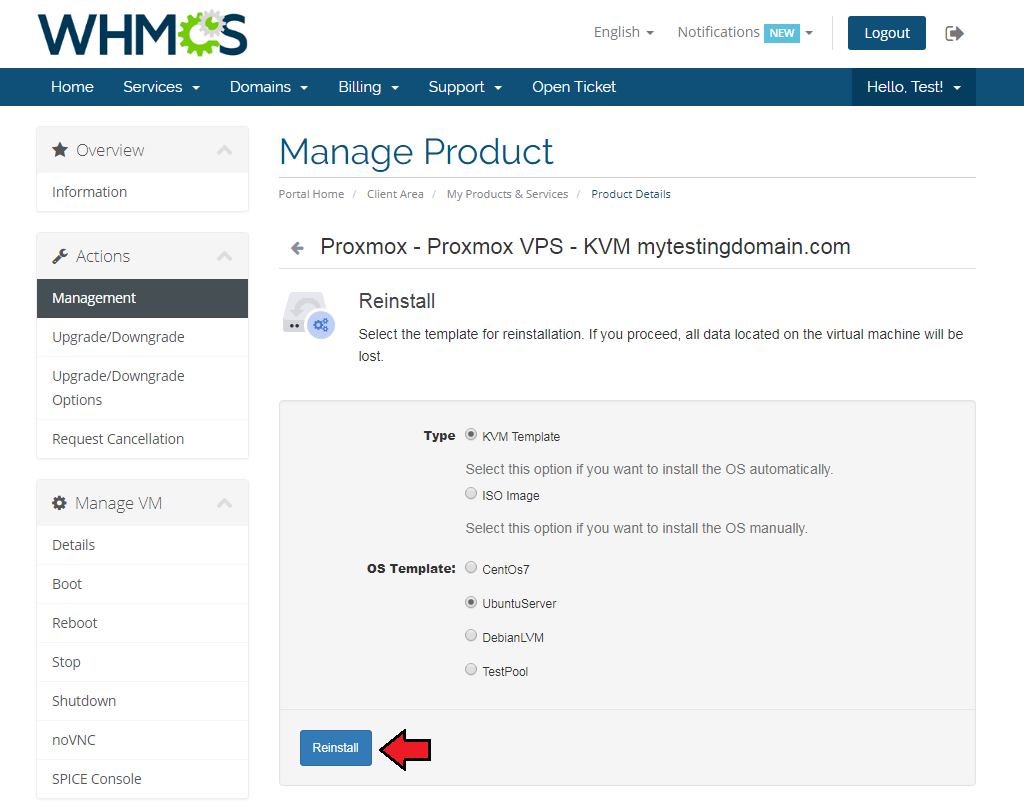The width and height of the screenshot is (1024, 811).
Task: Open Upgrade/Downgrade Options sidebar item
Action: [x=142, y=388]
